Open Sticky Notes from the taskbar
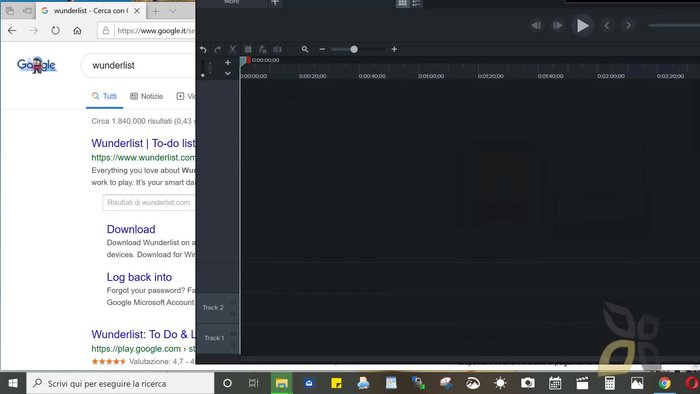The width and height of the screenshot is (700, 394). click(336, 383)
